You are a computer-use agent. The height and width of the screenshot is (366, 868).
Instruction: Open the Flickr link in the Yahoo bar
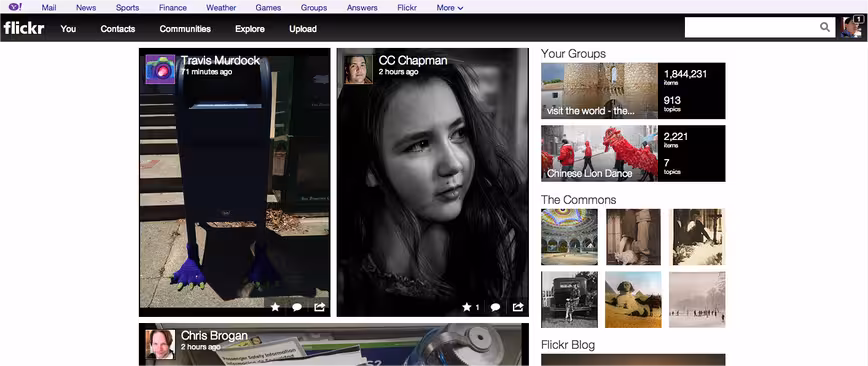tap(407, 8)
